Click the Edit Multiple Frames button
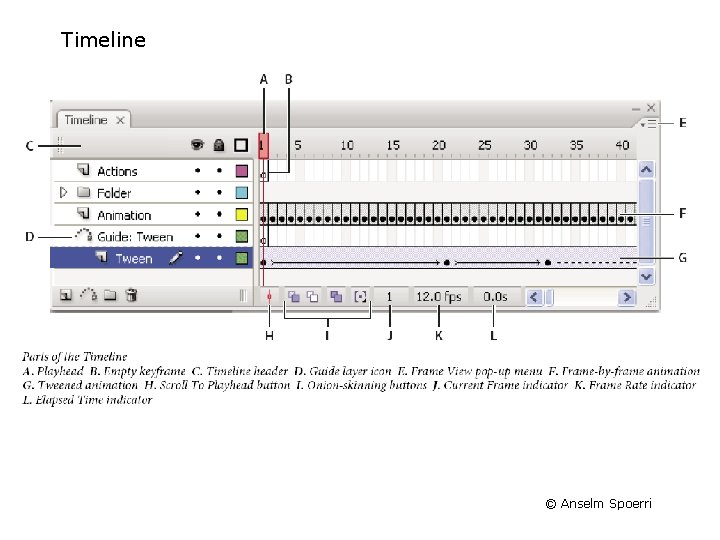 [336, 297]
